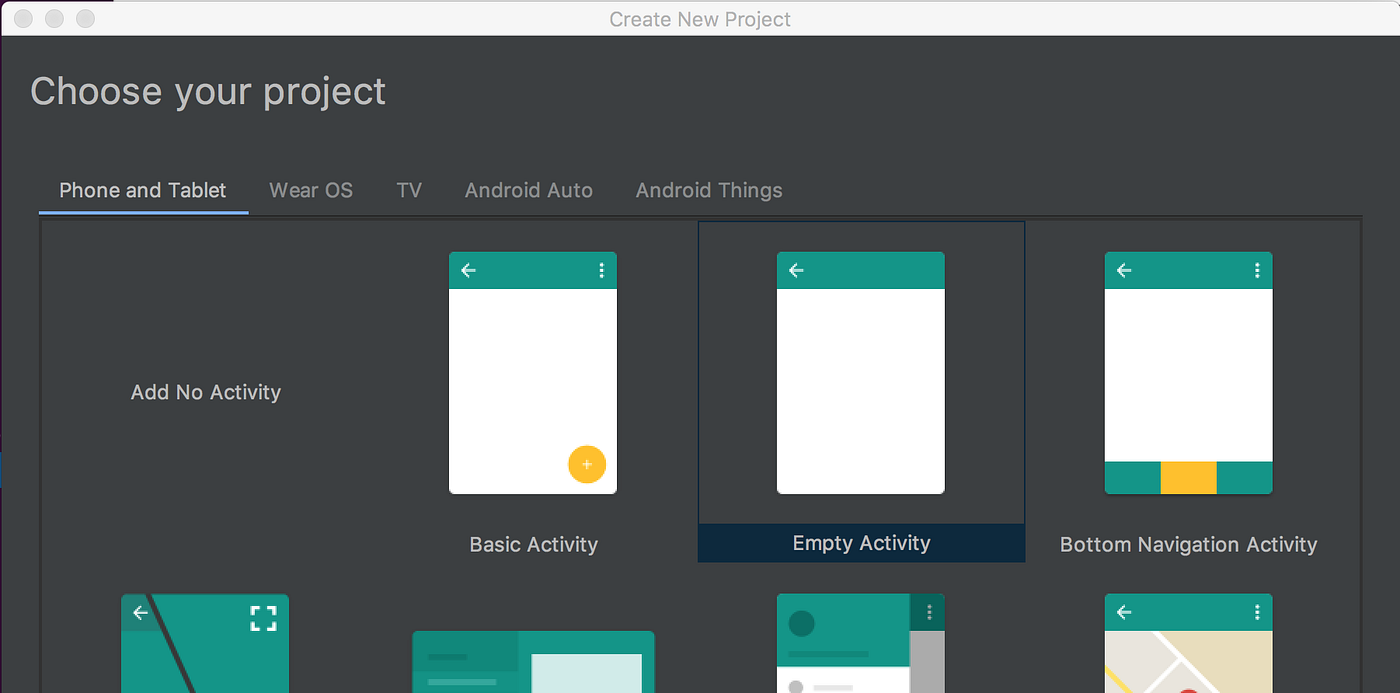The height and width of the screenshot is (693, 1400).
Task: Select the Fullscreen Activity template thumbnail
Action: coord(205,643)
